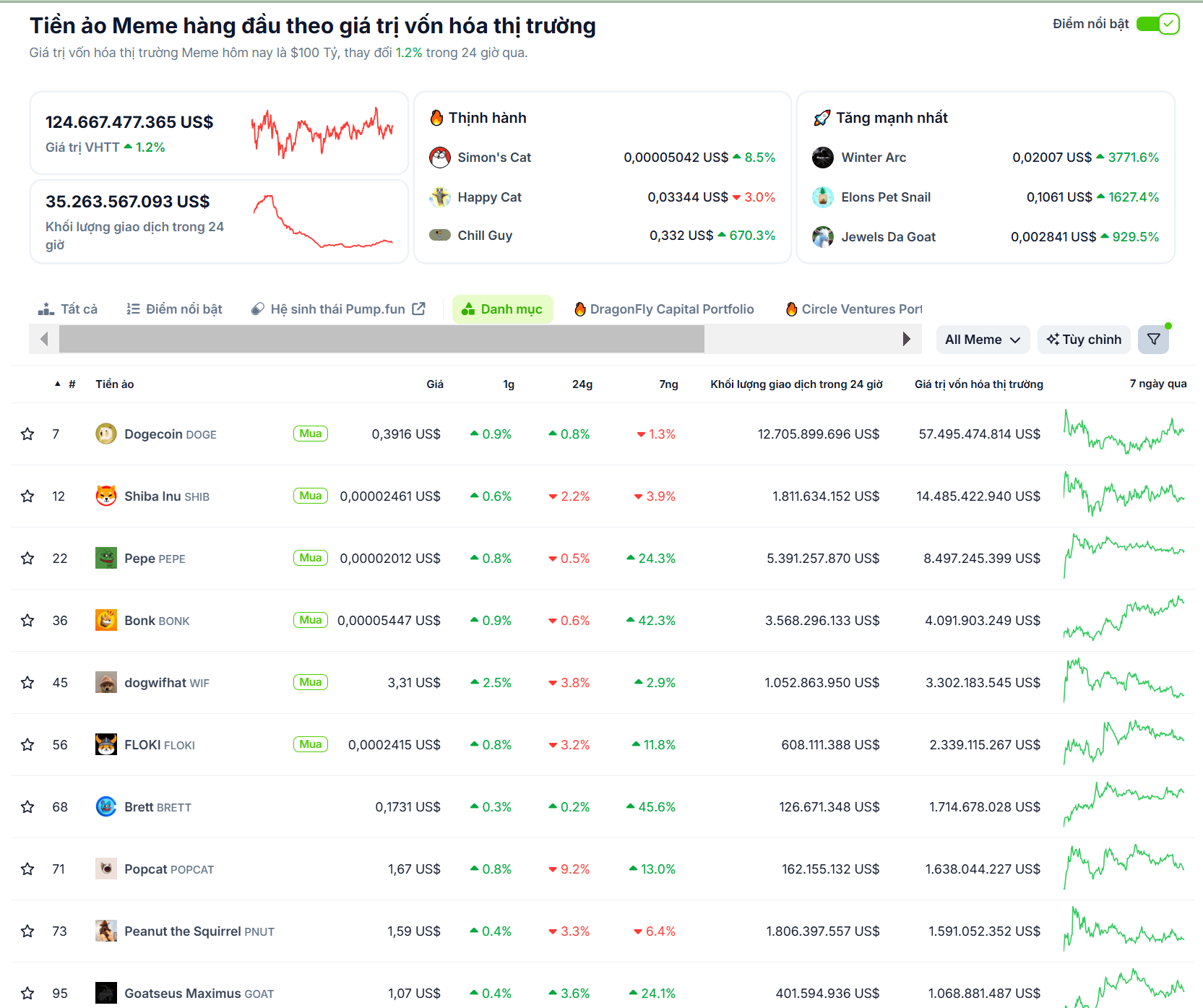The image size is (1203, 1008).
Task: Star Brett as favorite
Action: [27, 806]
